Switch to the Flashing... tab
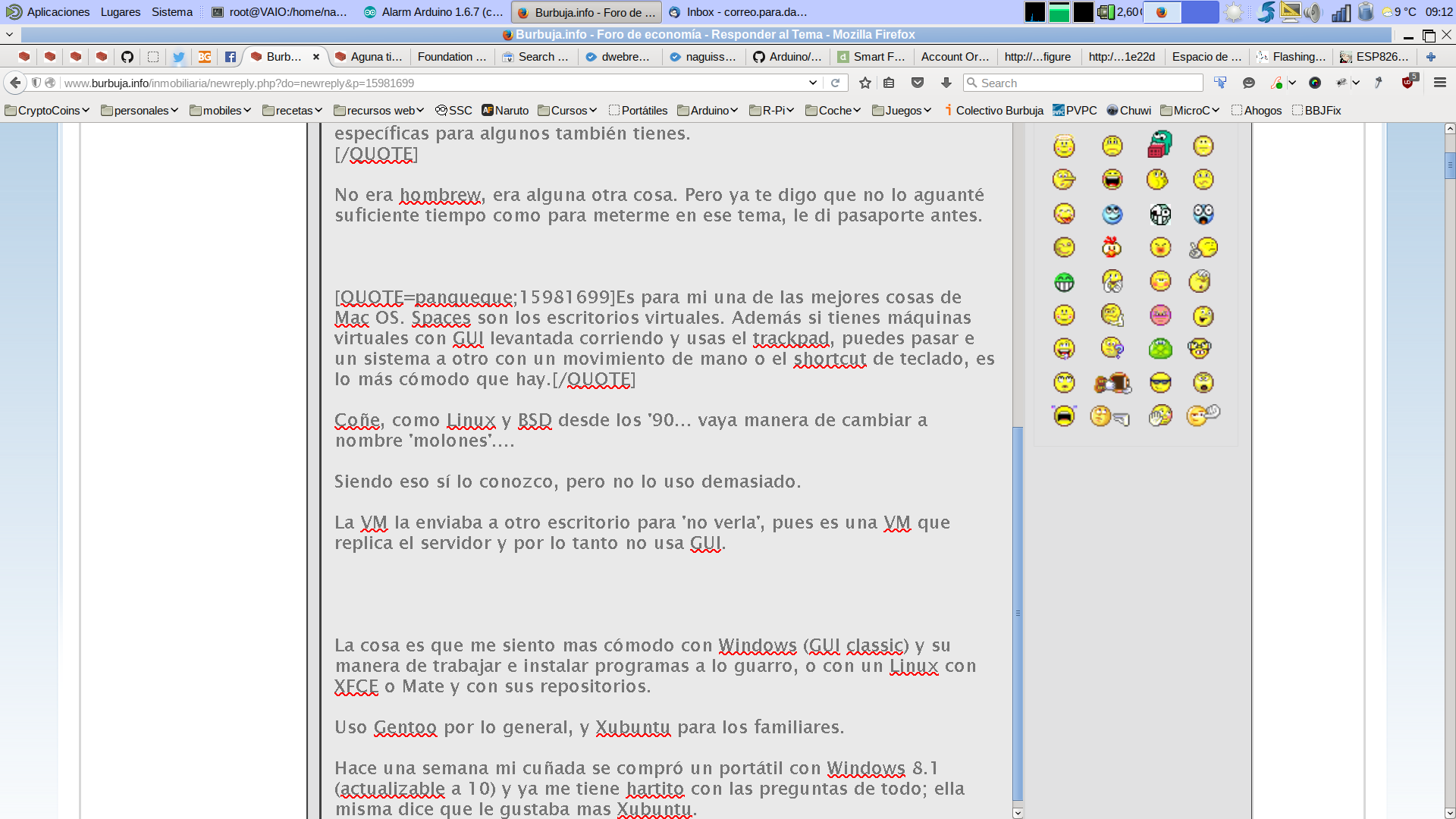 click(x=1291, y=57)
